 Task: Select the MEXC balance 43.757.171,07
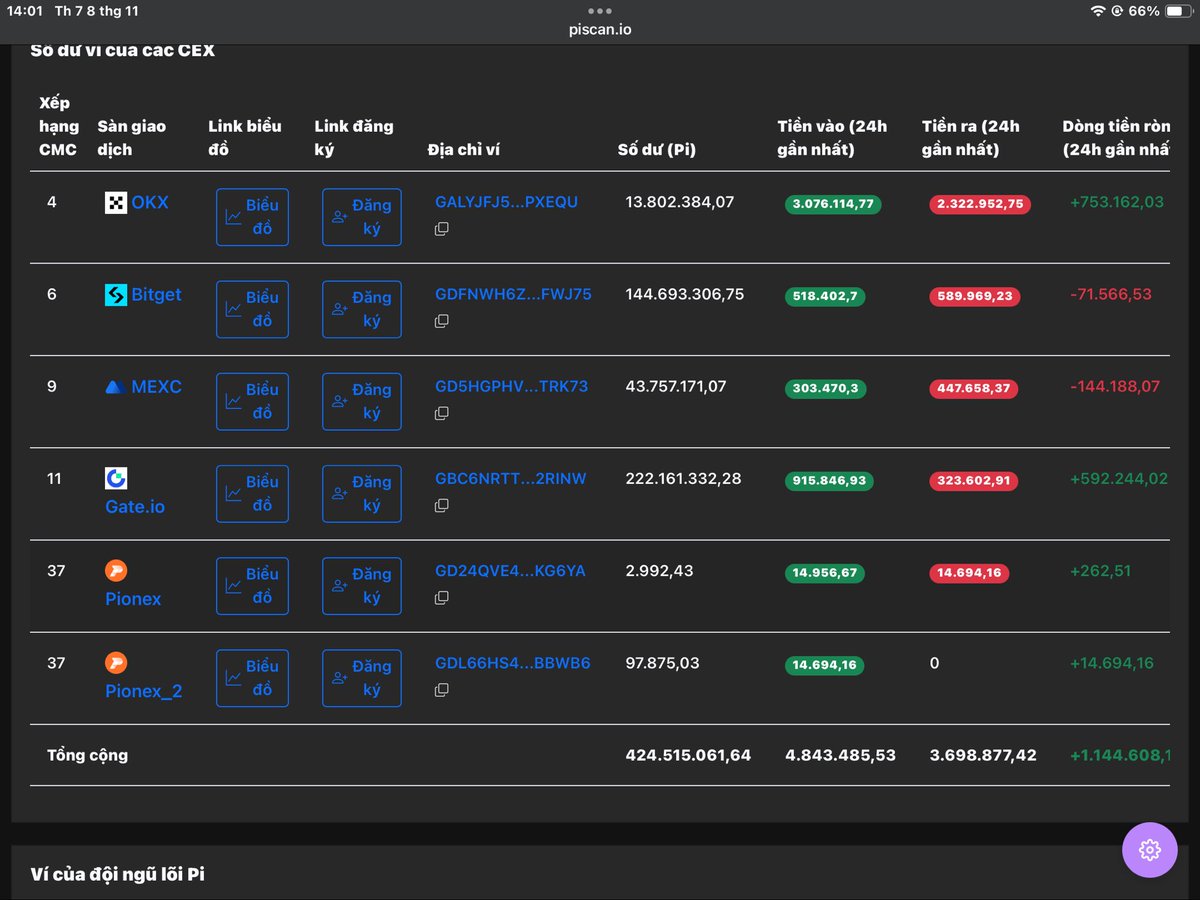coord(675,386)
